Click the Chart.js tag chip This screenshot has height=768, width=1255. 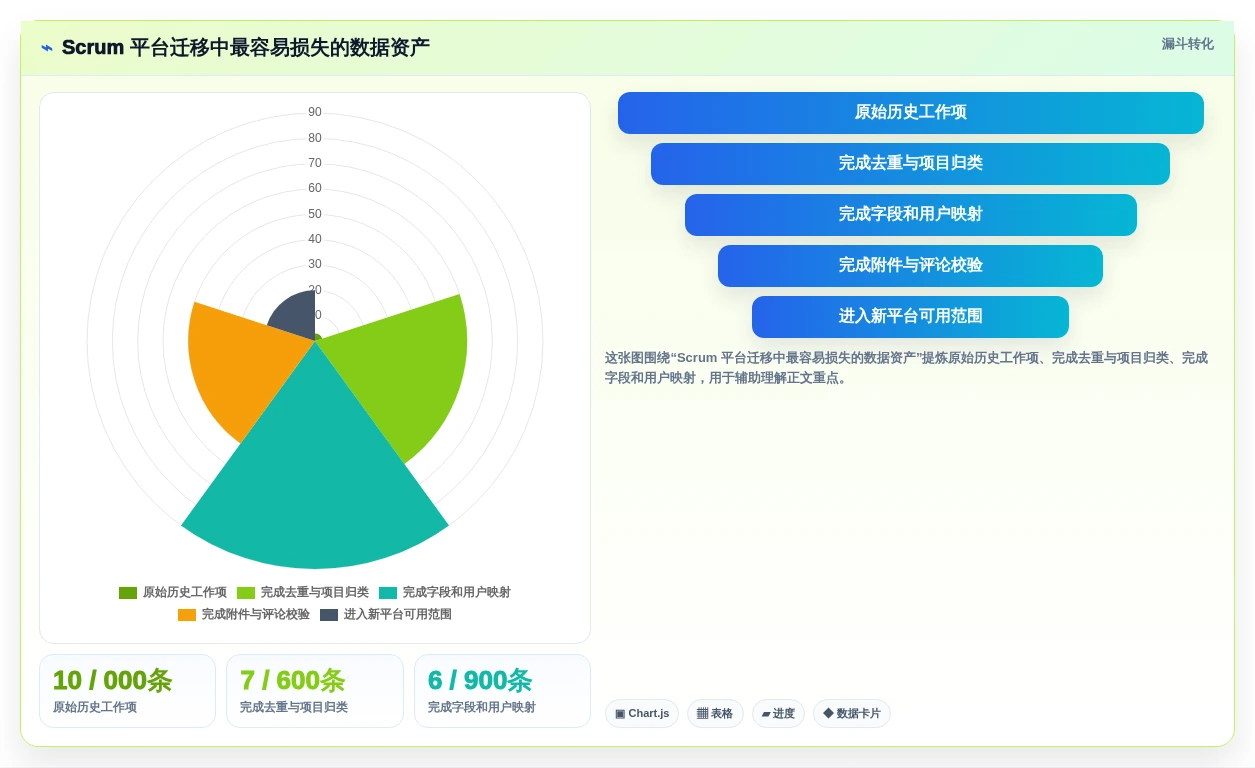[642, 714]
